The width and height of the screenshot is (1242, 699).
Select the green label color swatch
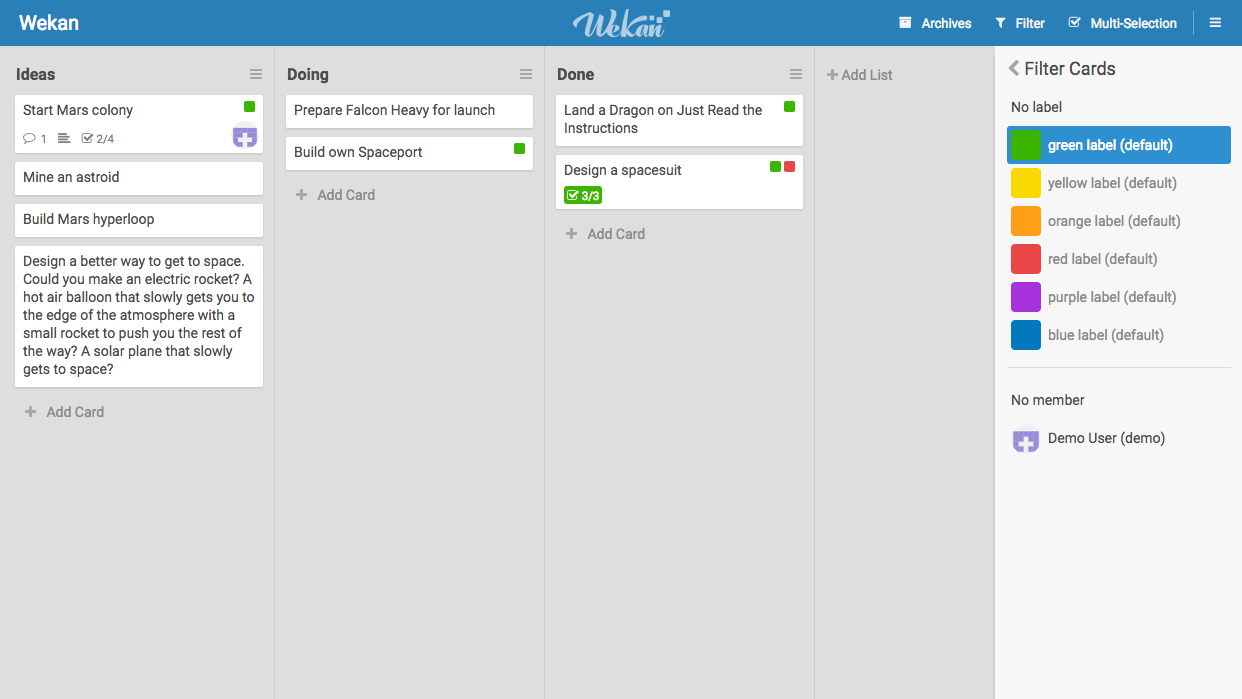[1025, 145]
